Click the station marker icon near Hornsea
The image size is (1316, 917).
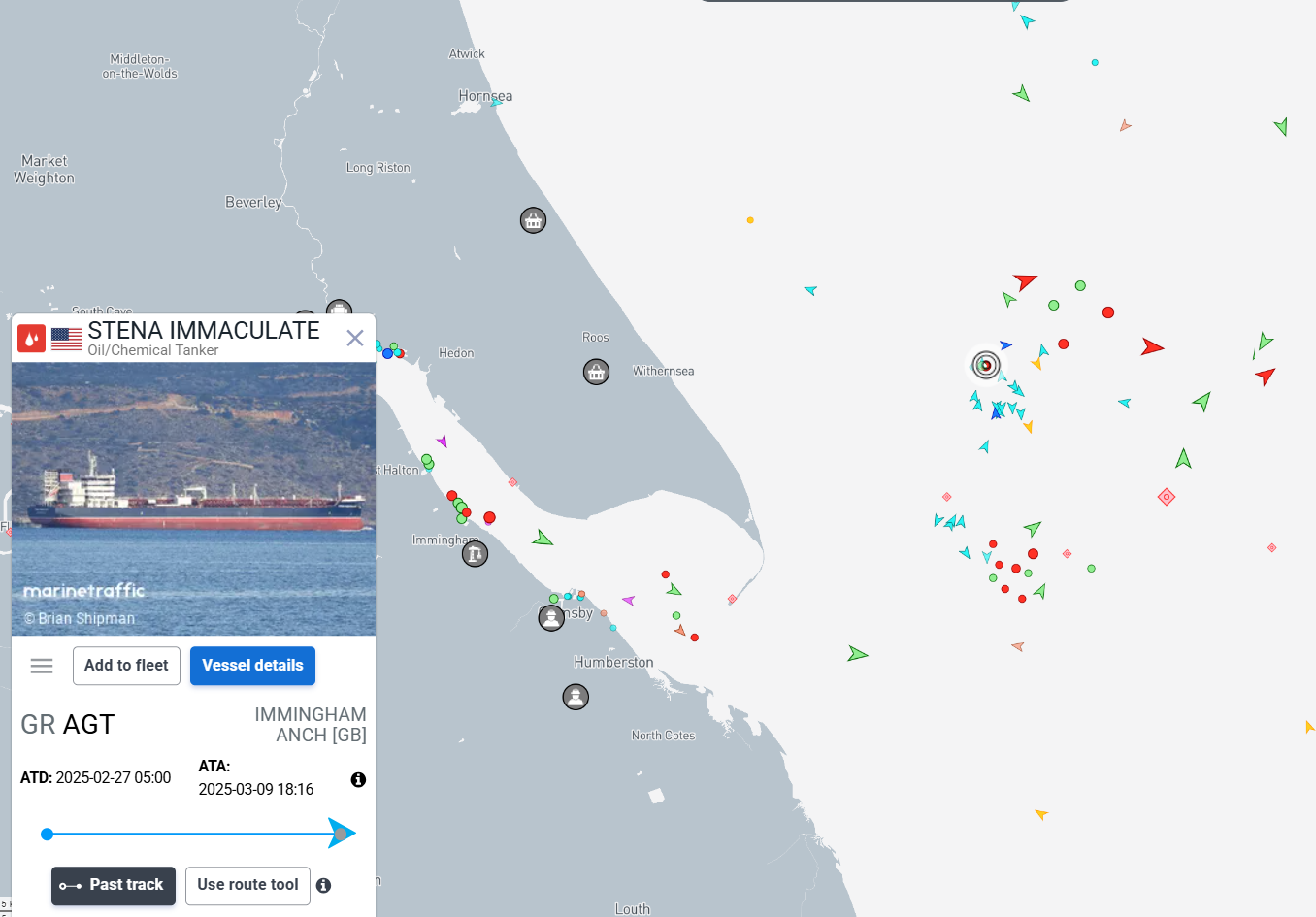click(533, 220)
